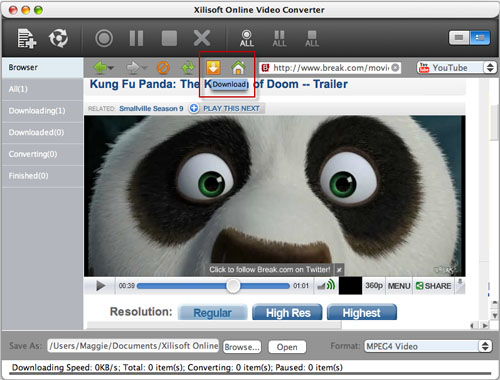Pause the selected task
The height and width of the screenshot is (380, 500).
pyautogui.click(x=136, y=38)
